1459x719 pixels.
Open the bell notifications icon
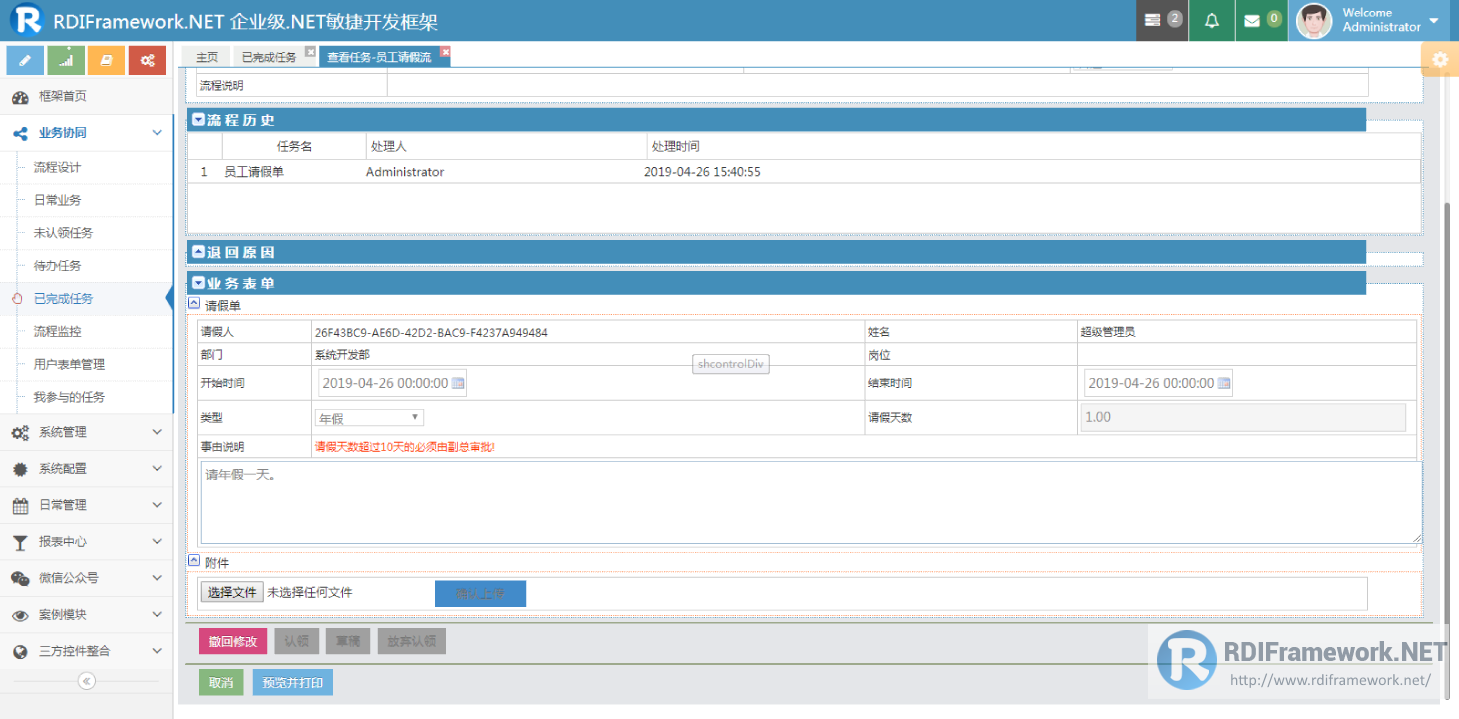pyautogui.click(x=1212, y=20)
